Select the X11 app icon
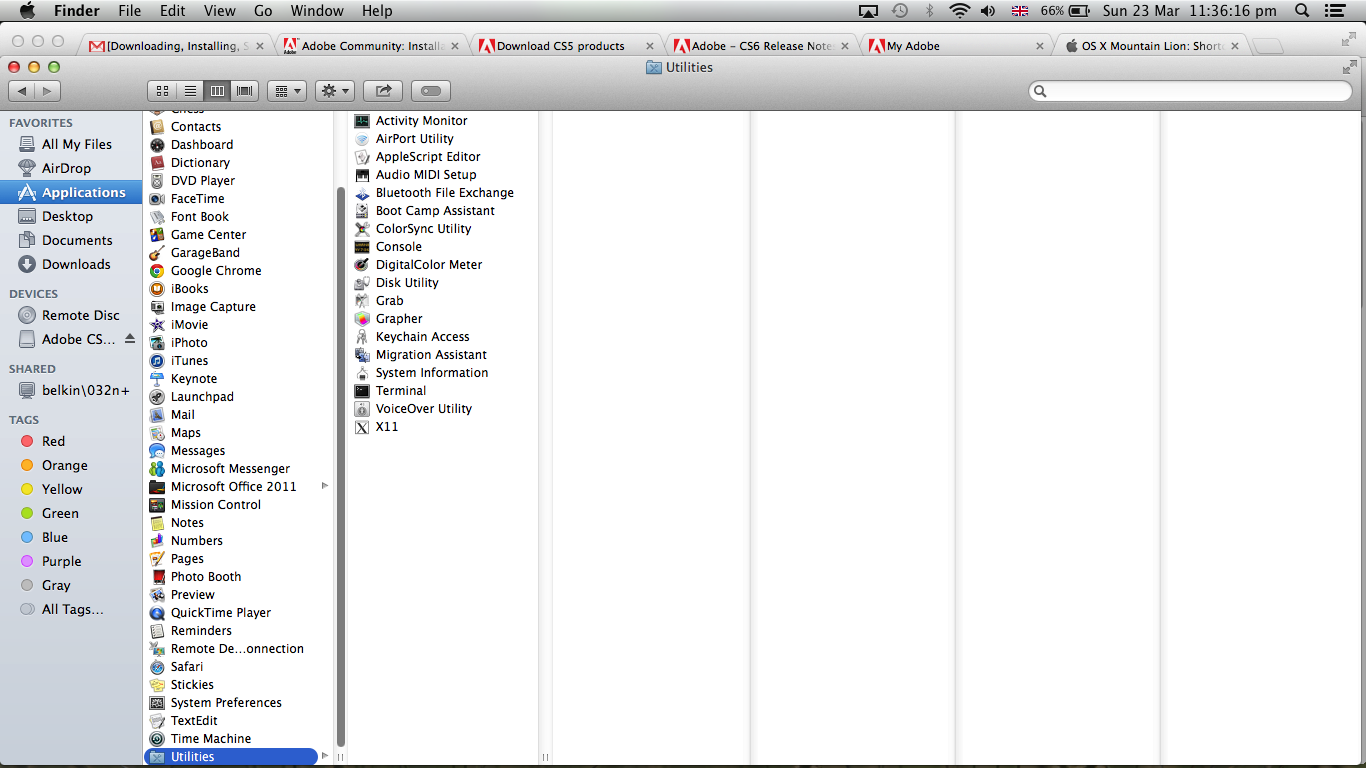Image resolution: width=1366 pixels, height=768 pixels. tap(362, 427)
